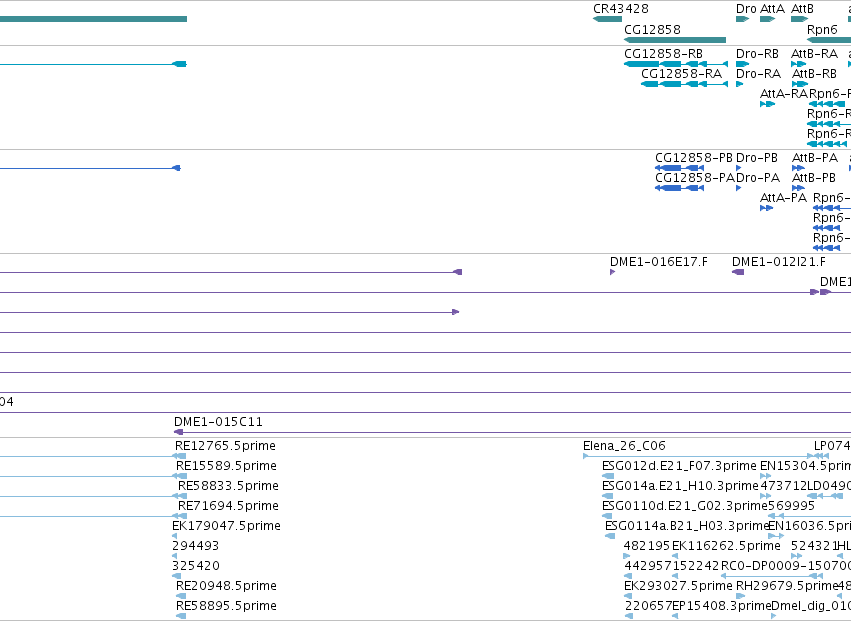Screen dimensions: 851x621
Task: Select transcript CG12858-RA
Action: coord(684,84)
